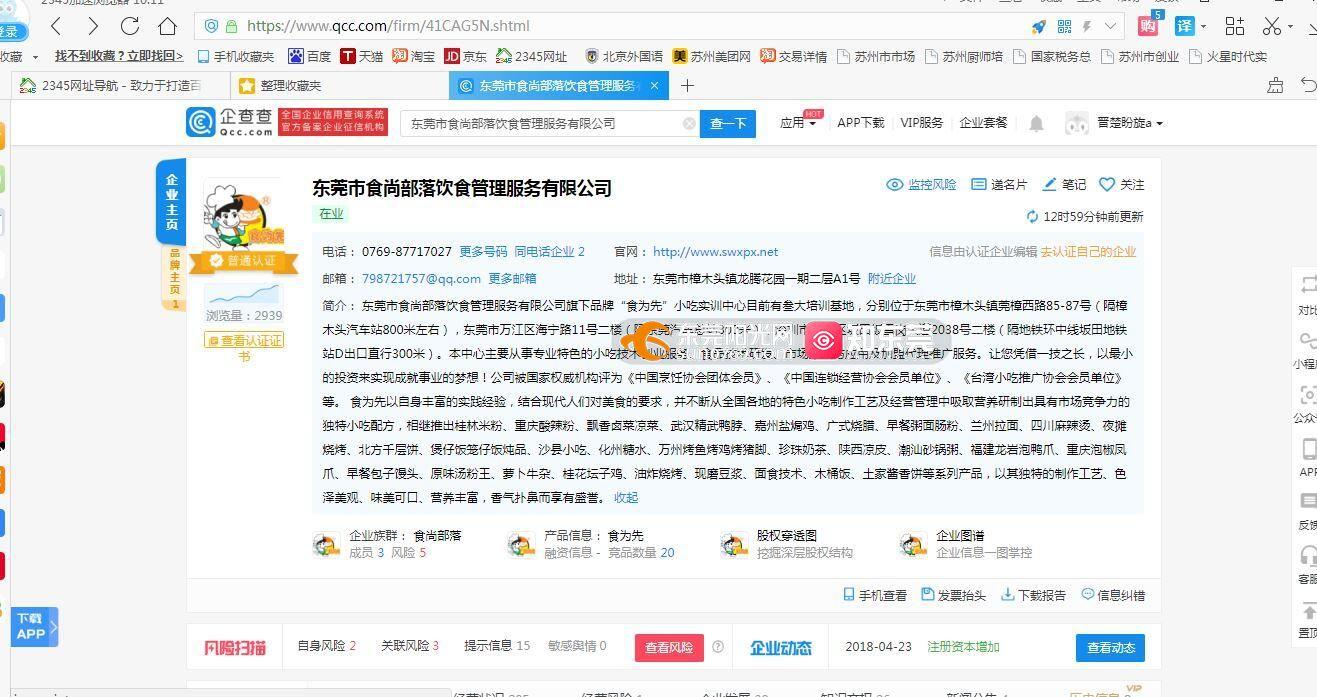Image resolution: width=1317 pixels, height=697 pixels.
Task: Open VIP服务 menu item
Action: 922,123
